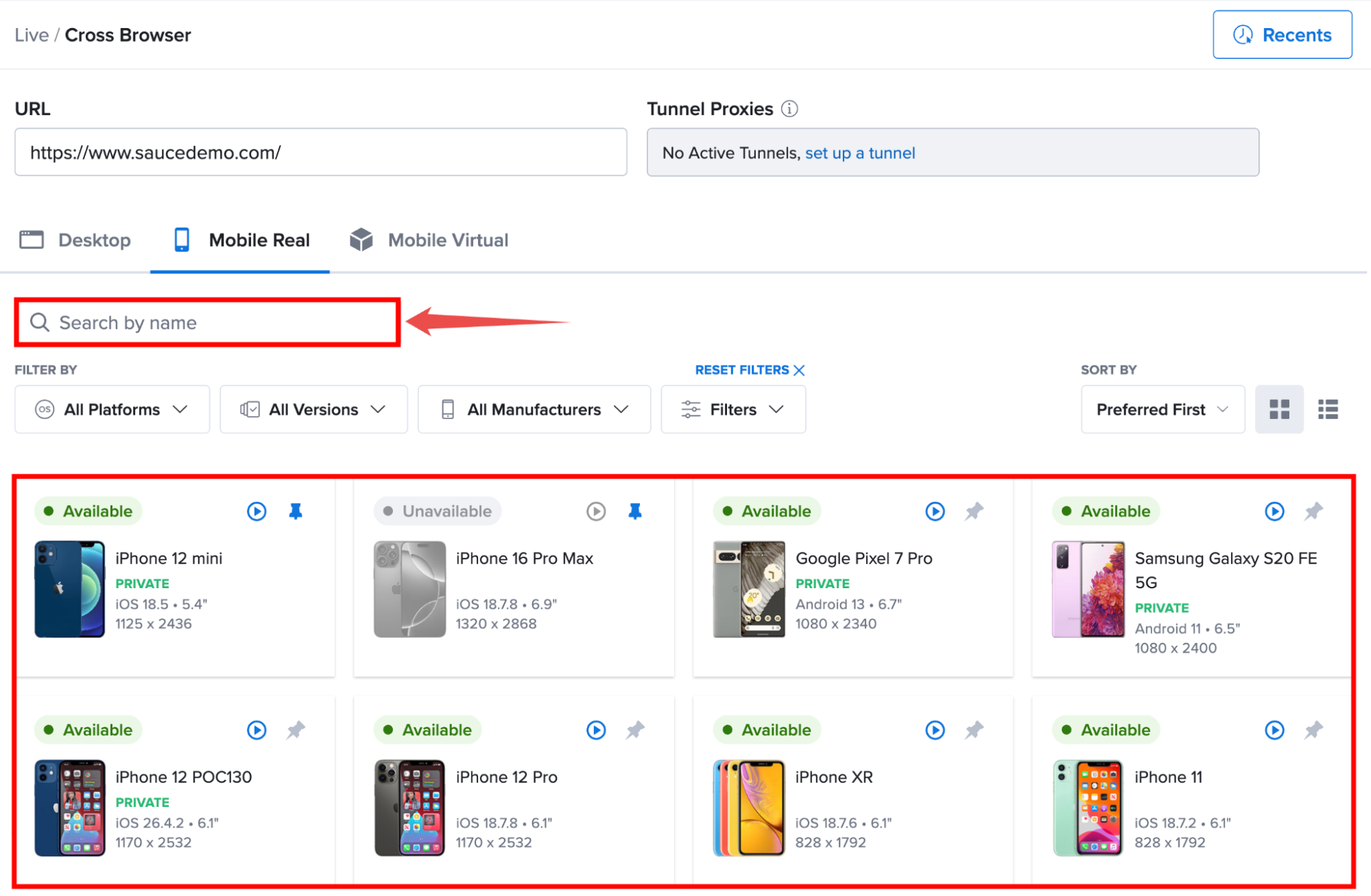Go to Live in the breadcrumb
The image size is (1371, 896).
coord(32,35)
